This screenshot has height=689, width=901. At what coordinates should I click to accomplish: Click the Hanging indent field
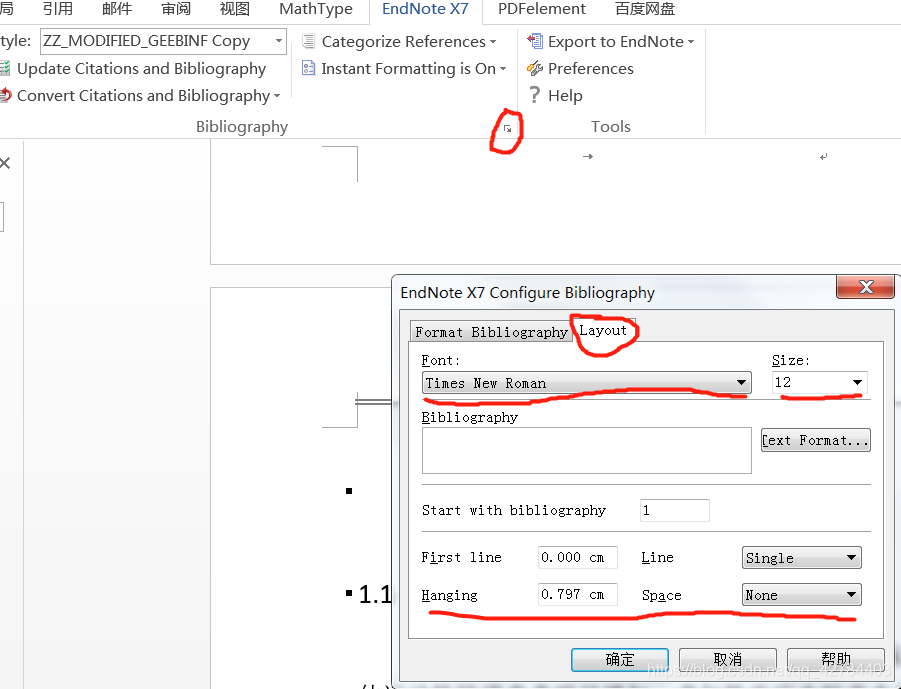pyautogui.click(x=577, y=594)
